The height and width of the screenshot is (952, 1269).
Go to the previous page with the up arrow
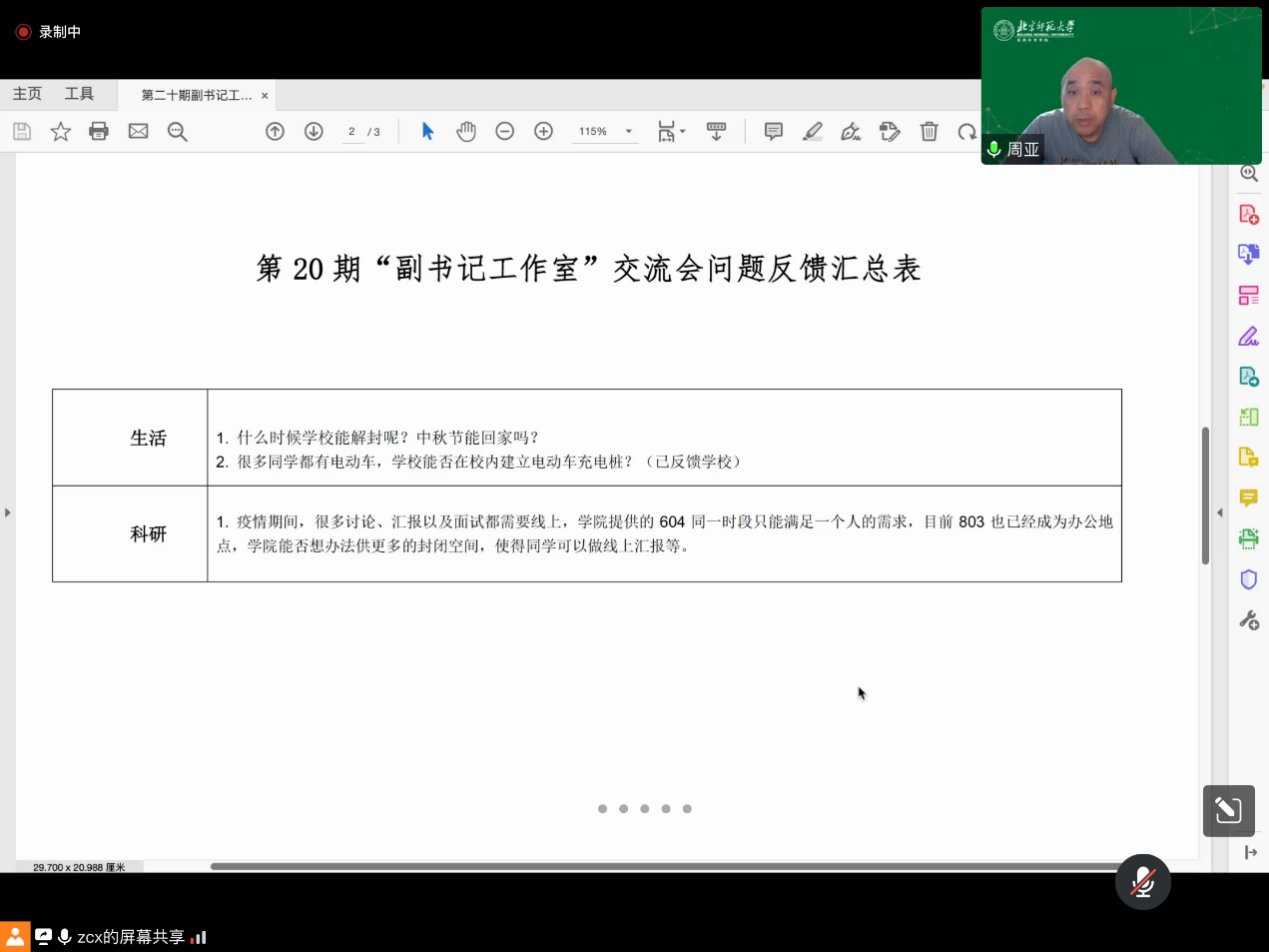tap(274, 131)
